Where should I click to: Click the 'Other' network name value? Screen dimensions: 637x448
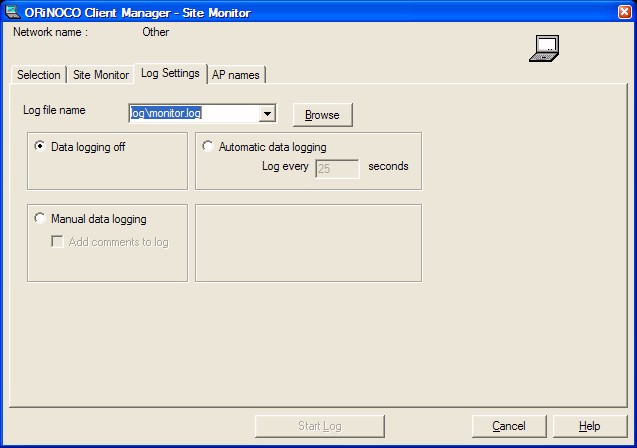(x=156, y=32)
